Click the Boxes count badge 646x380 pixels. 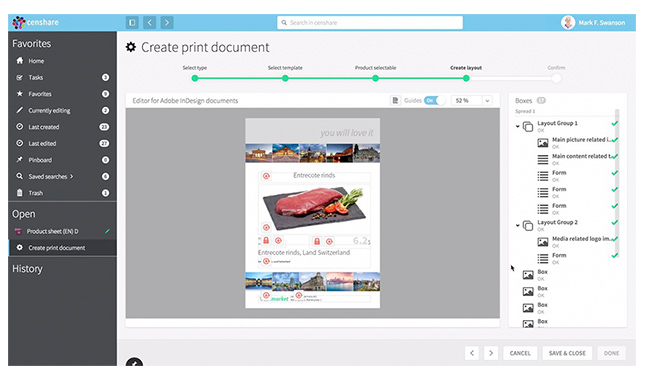coord(541,100)
